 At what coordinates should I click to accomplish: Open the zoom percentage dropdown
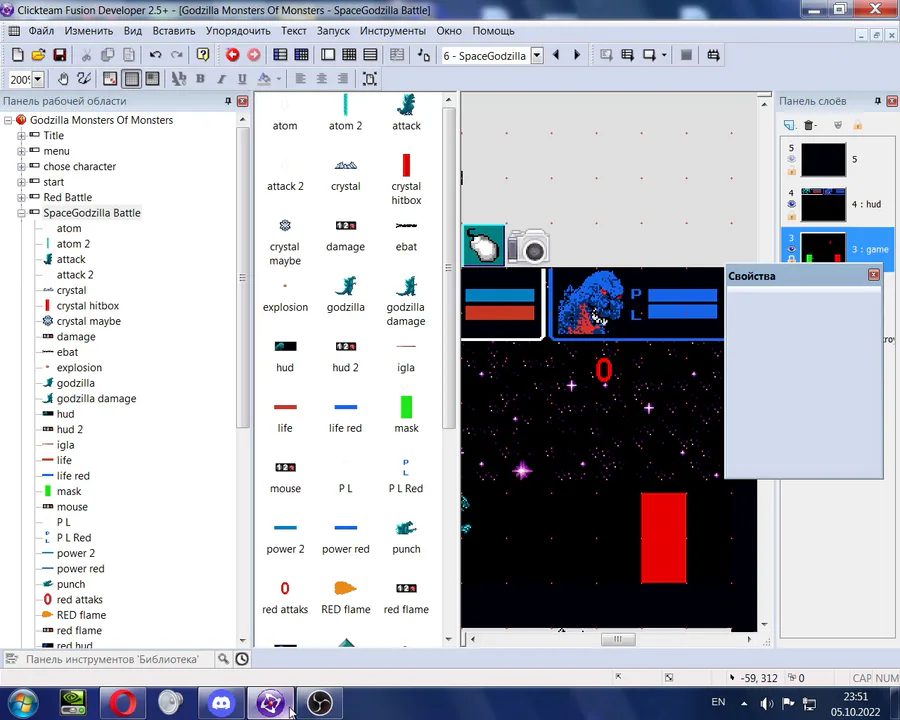pos(38,79)
